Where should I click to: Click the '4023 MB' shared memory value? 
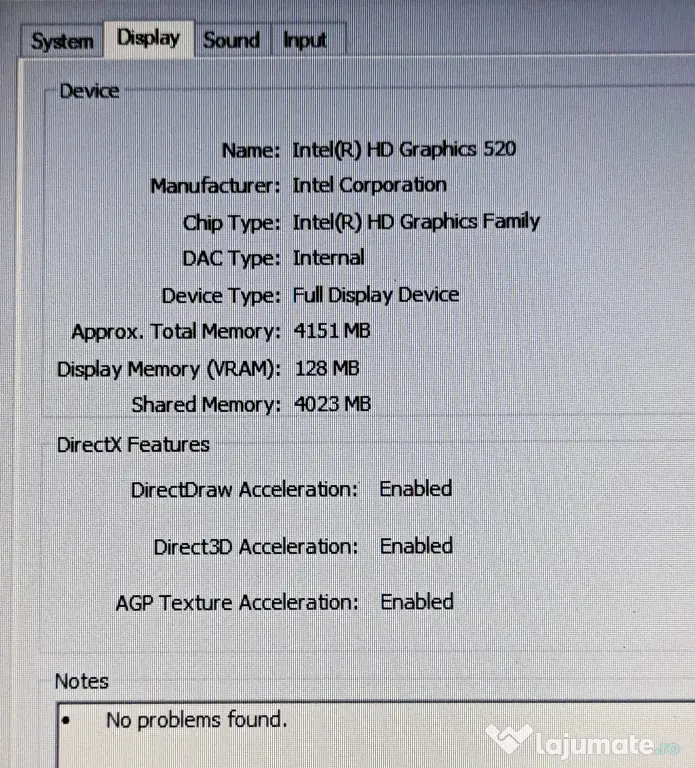[x=332, y=404]
